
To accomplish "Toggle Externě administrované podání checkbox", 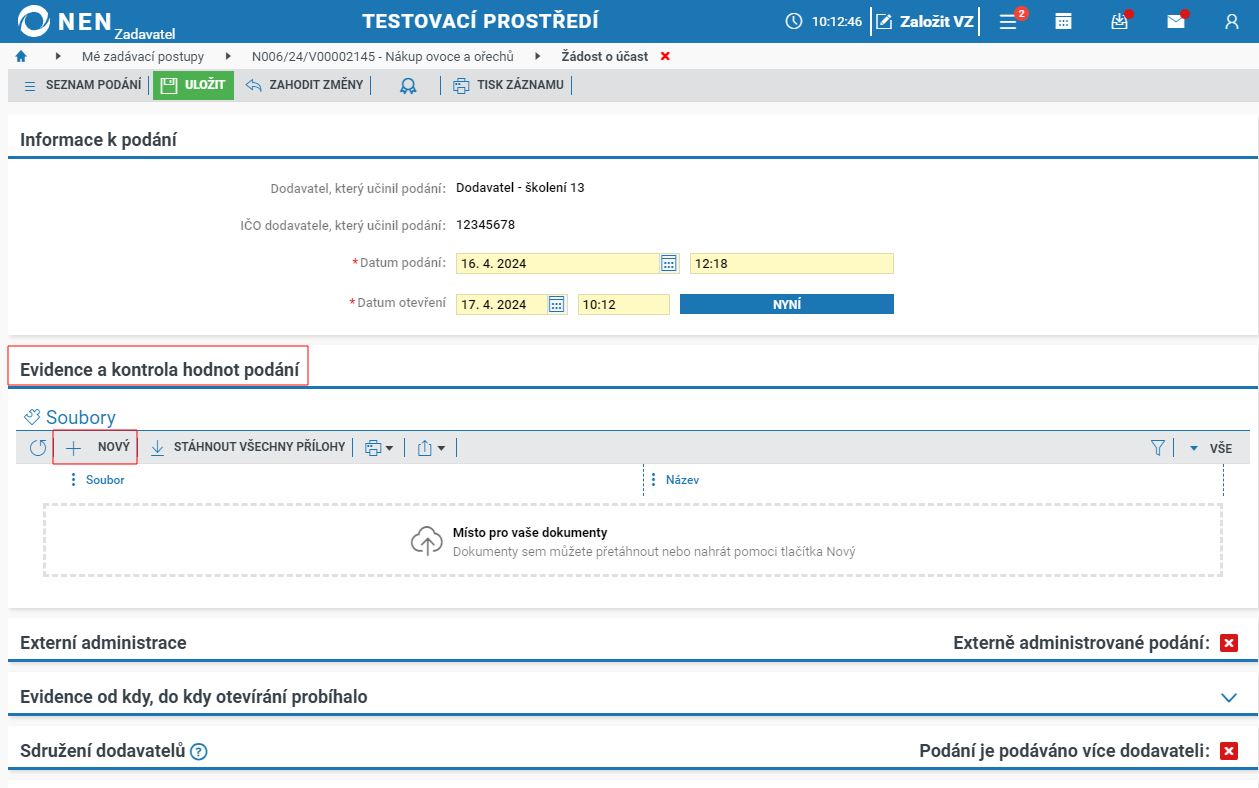I will tap(1229, 643).
